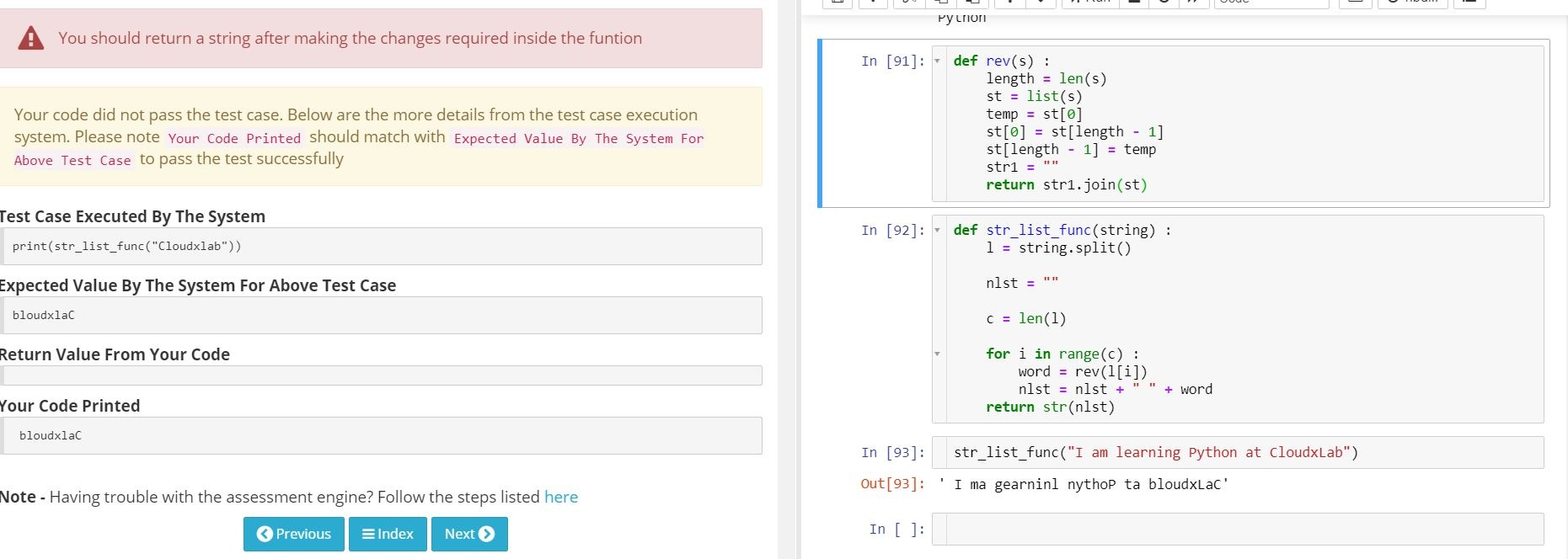
Task: Click the 'Your Code Printed' inline code label
Action: (x=234, y=138)
